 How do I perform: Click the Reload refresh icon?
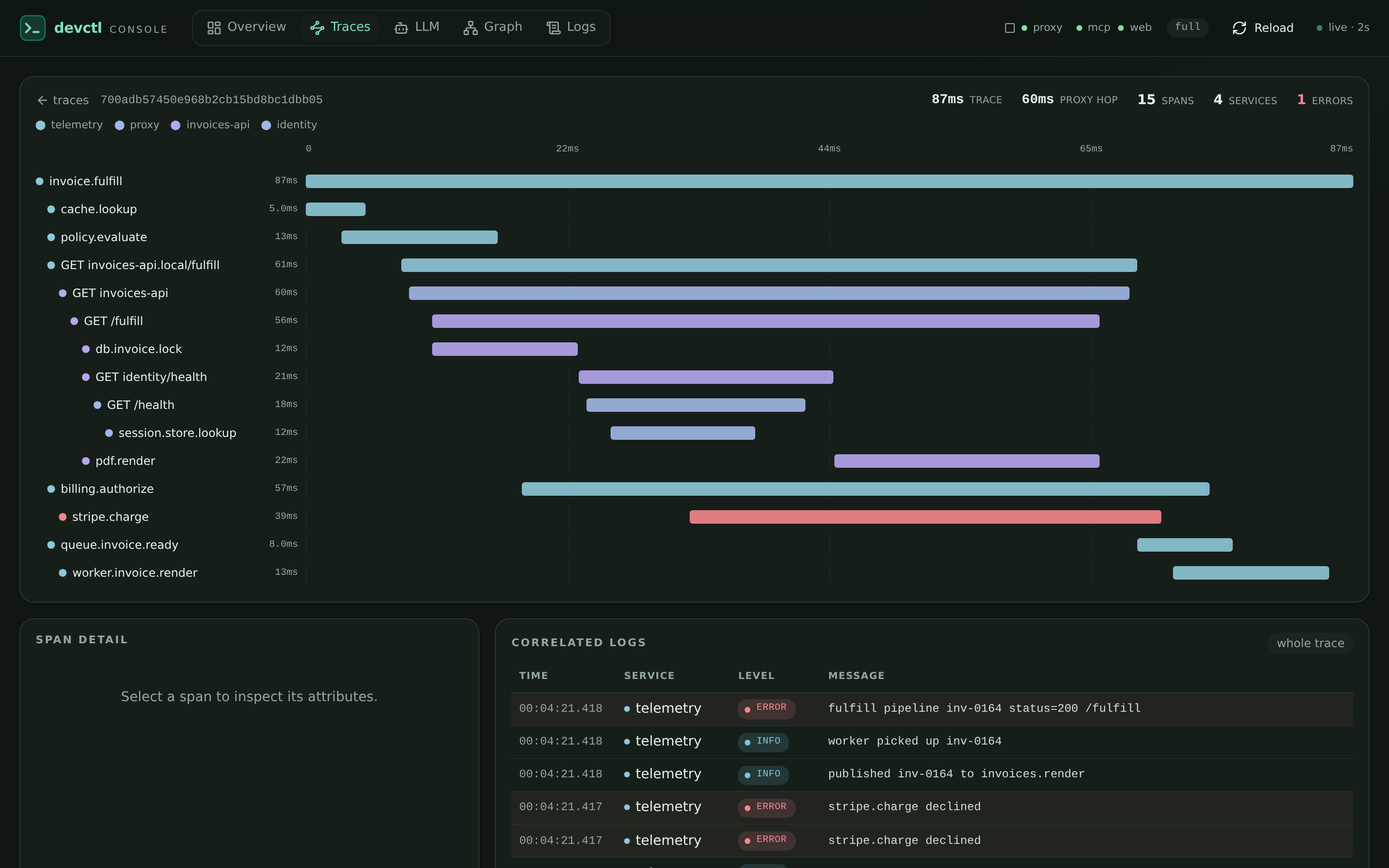click(x=1239, y=27)
